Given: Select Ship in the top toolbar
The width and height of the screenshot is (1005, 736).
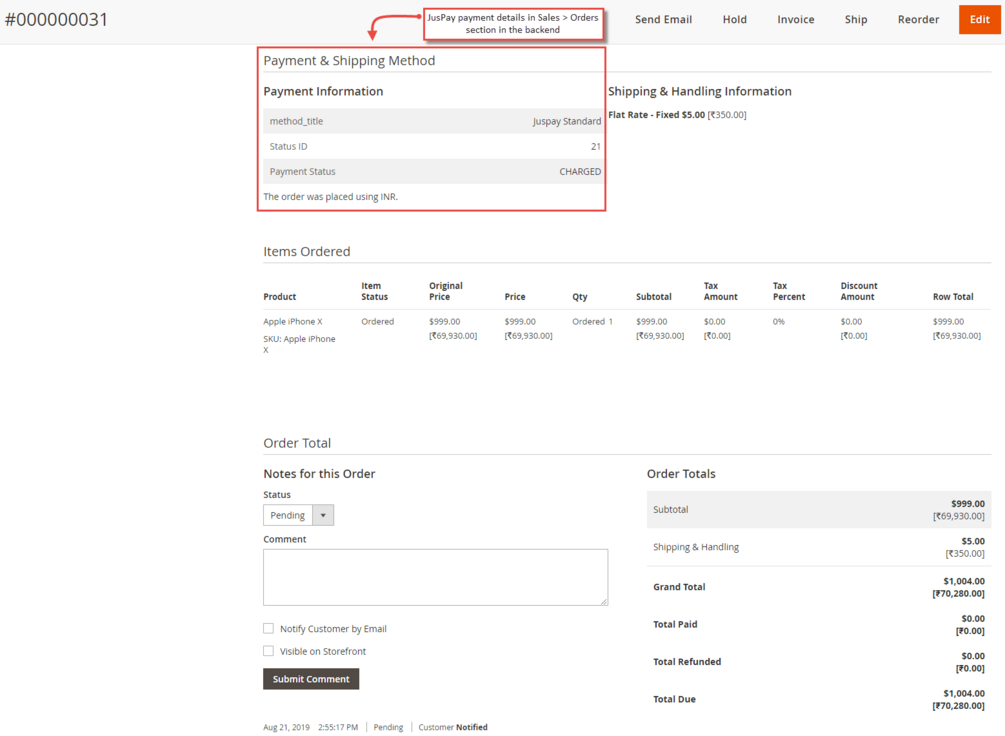Looking at the screenshot, I should tap(856, 19).
